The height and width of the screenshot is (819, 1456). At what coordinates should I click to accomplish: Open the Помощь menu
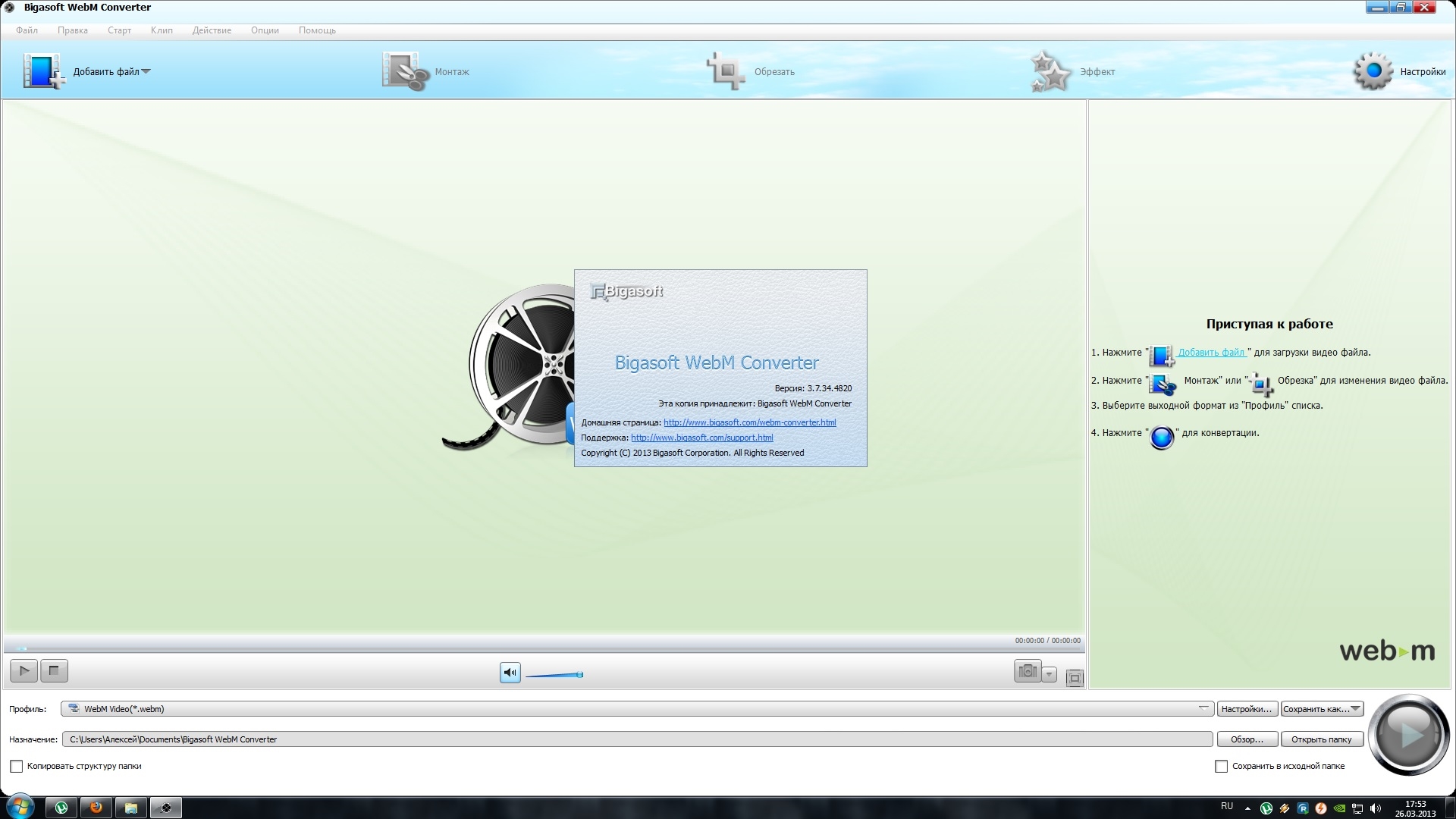pyautogui.click(x=317, y=30)
